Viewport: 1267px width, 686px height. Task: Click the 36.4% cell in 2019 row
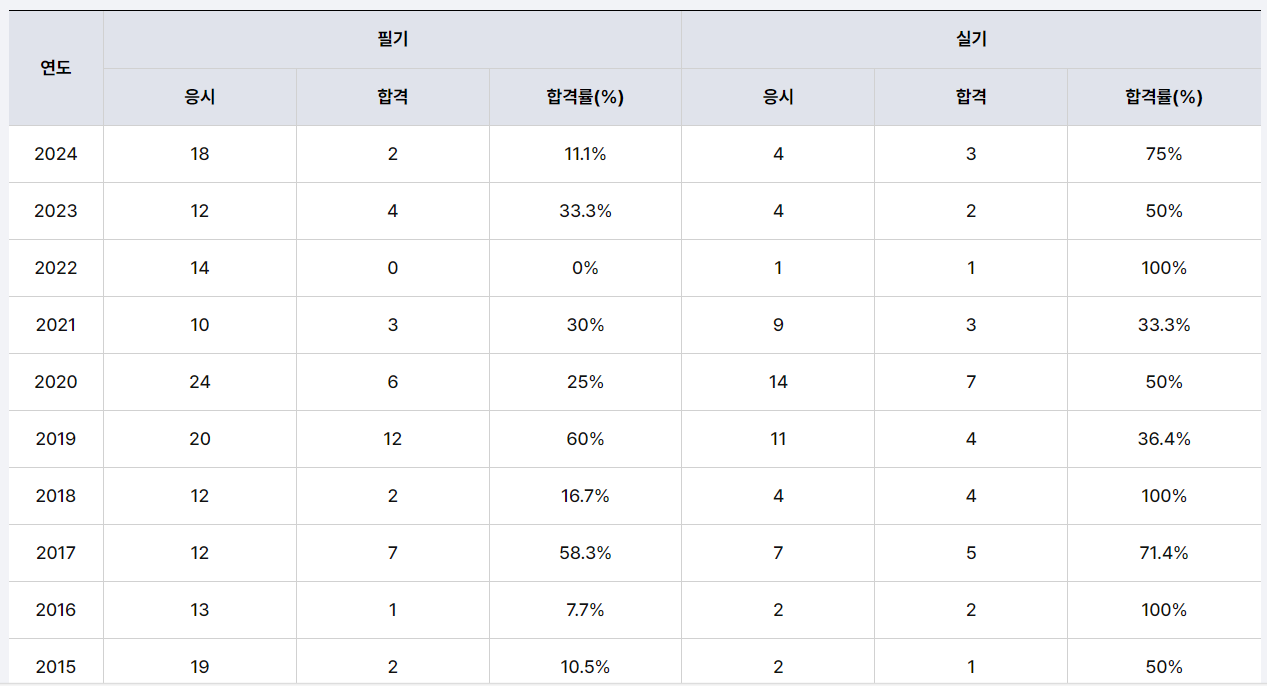1164,439
